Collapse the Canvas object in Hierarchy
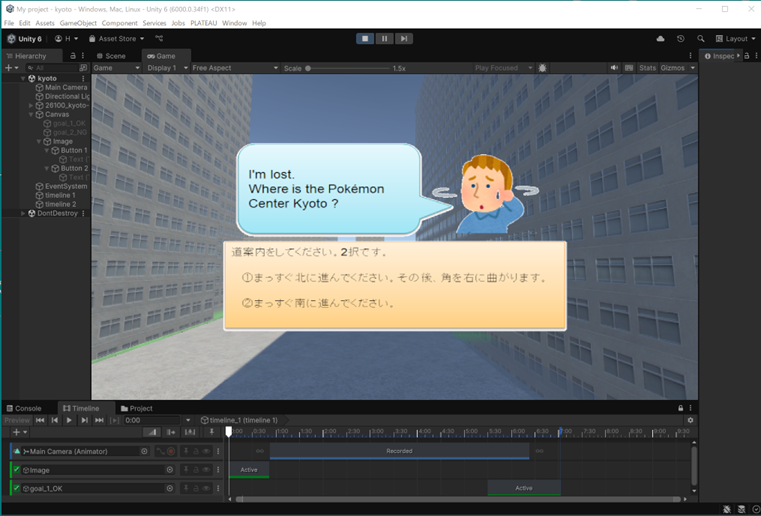This screenshot has height=516, width=761. click(32, 115)
